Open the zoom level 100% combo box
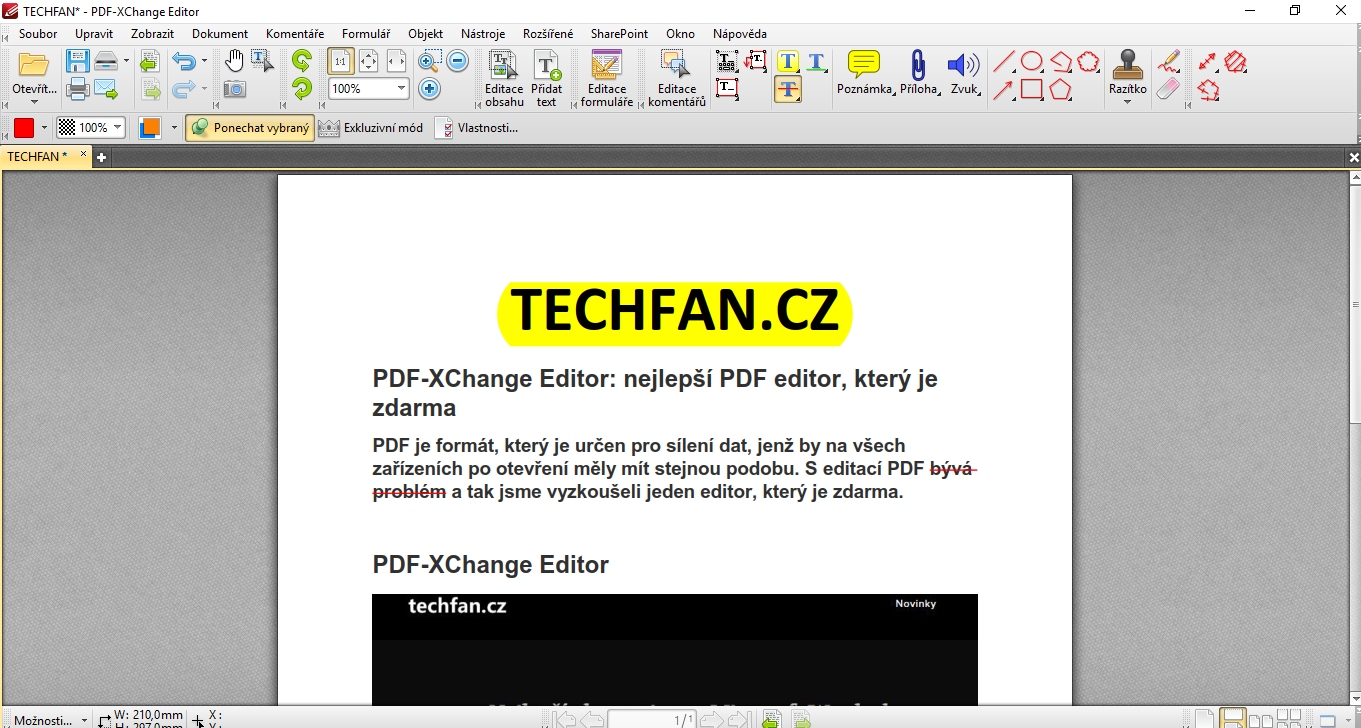Viewport: 1361px width, 728px height. pyautogui.click(x=368, y=89)
